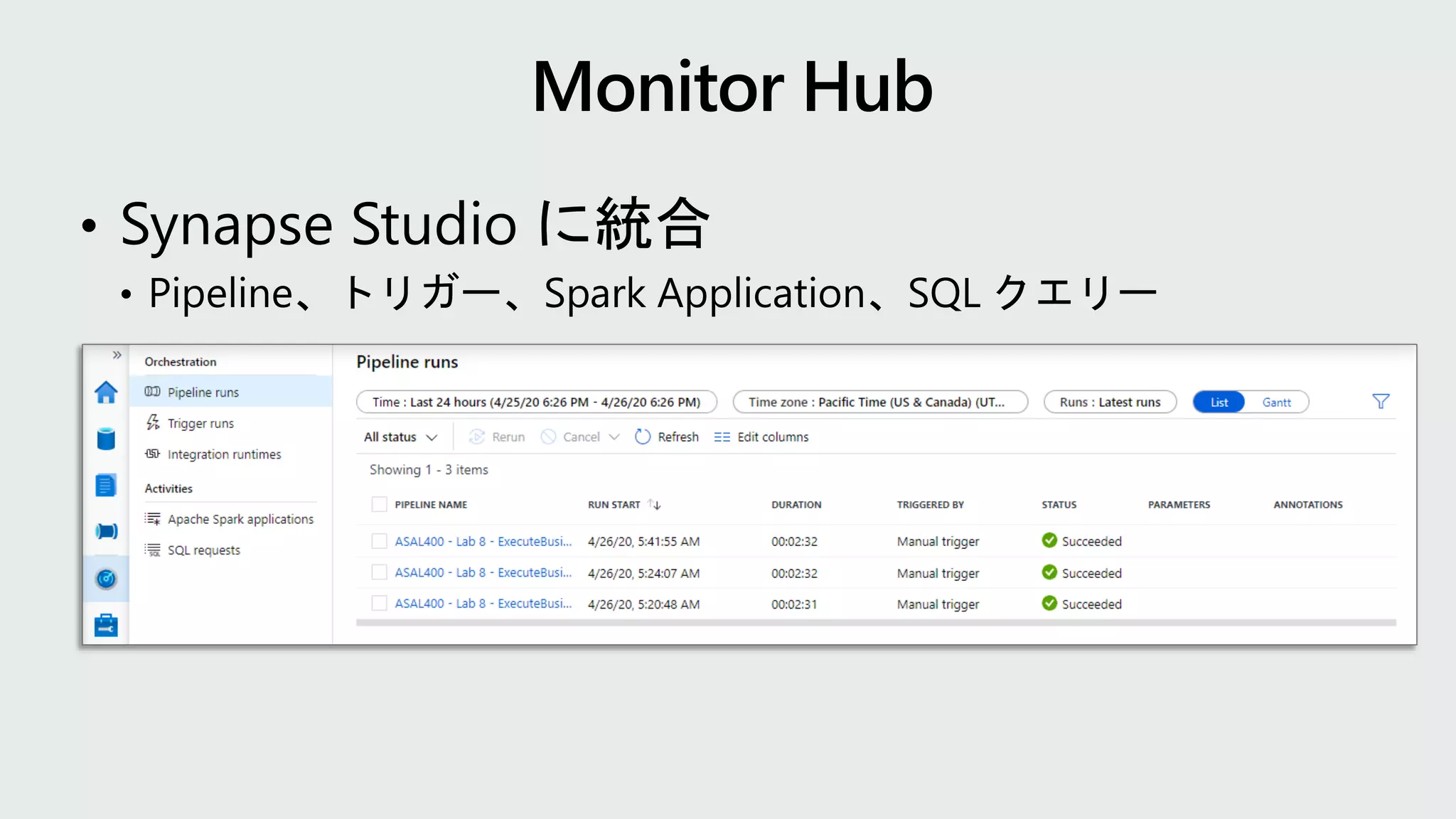This screenshot has height=819, width=1456.
Task: Click the Edit columns button
Action: pyautogui.click(x=761, y=437)
